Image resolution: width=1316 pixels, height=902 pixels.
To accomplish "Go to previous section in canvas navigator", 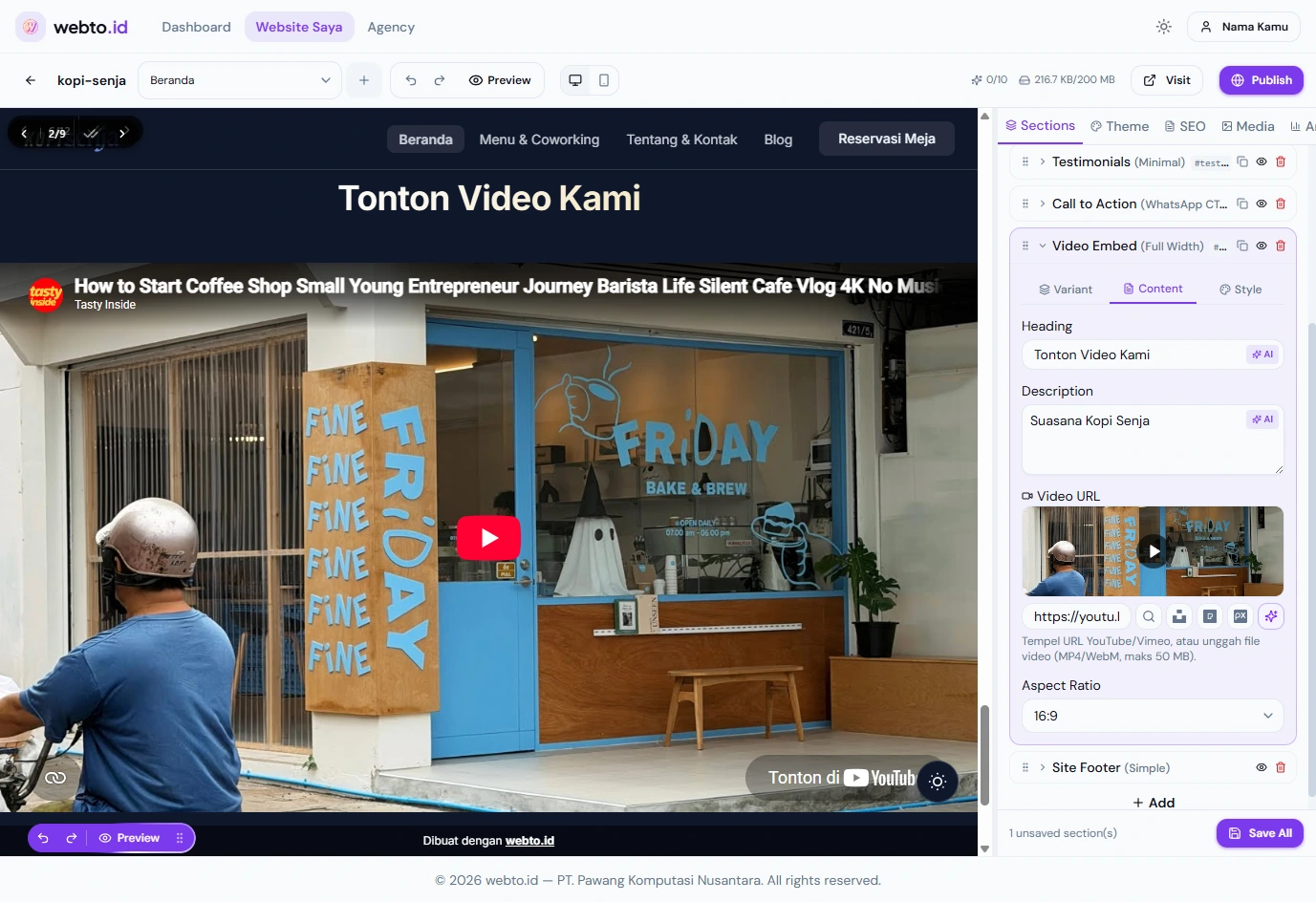I will (24, 134).
